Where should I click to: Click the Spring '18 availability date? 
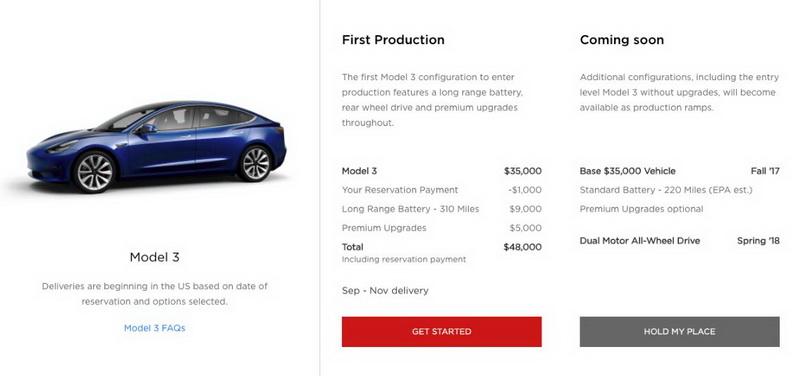pos(758,241)
